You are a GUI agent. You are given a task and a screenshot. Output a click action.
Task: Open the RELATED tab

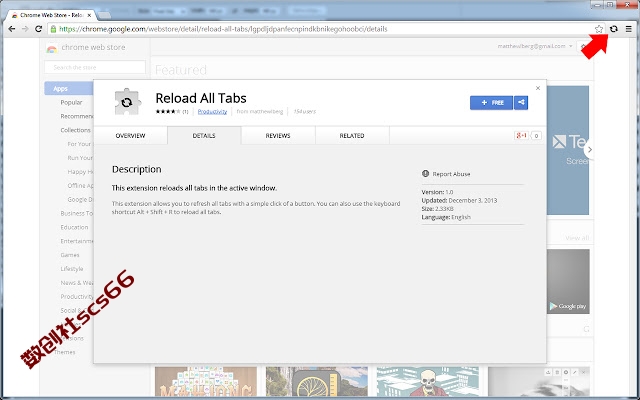tap(352, 136)
